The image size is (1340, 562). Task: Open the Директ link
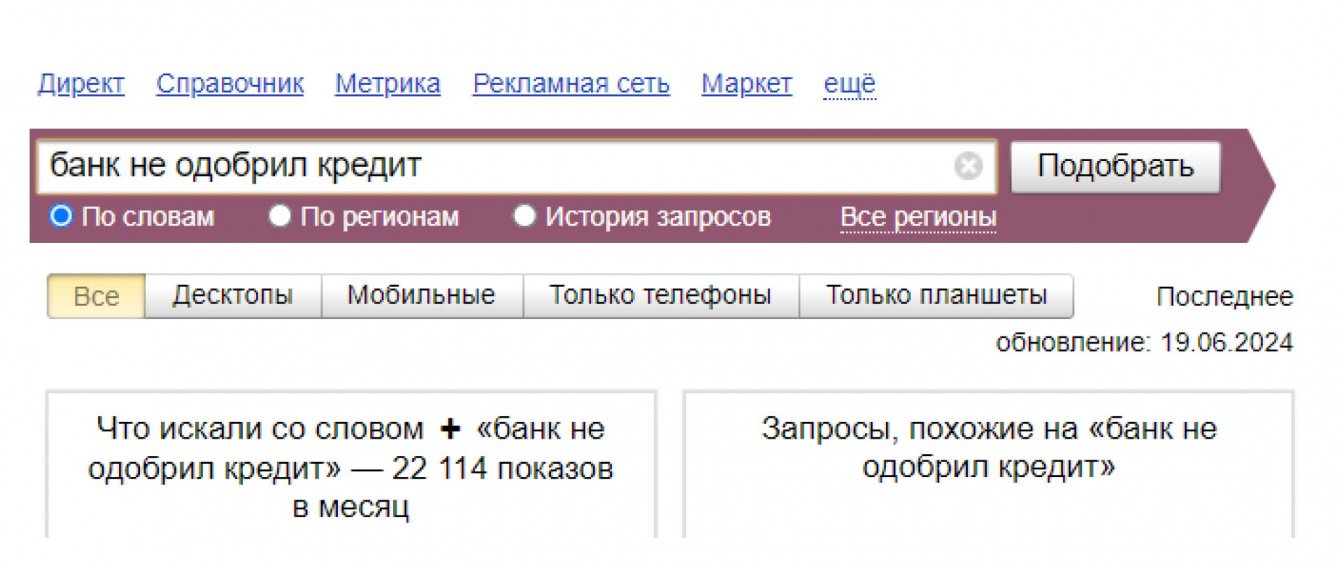[81, 84]
